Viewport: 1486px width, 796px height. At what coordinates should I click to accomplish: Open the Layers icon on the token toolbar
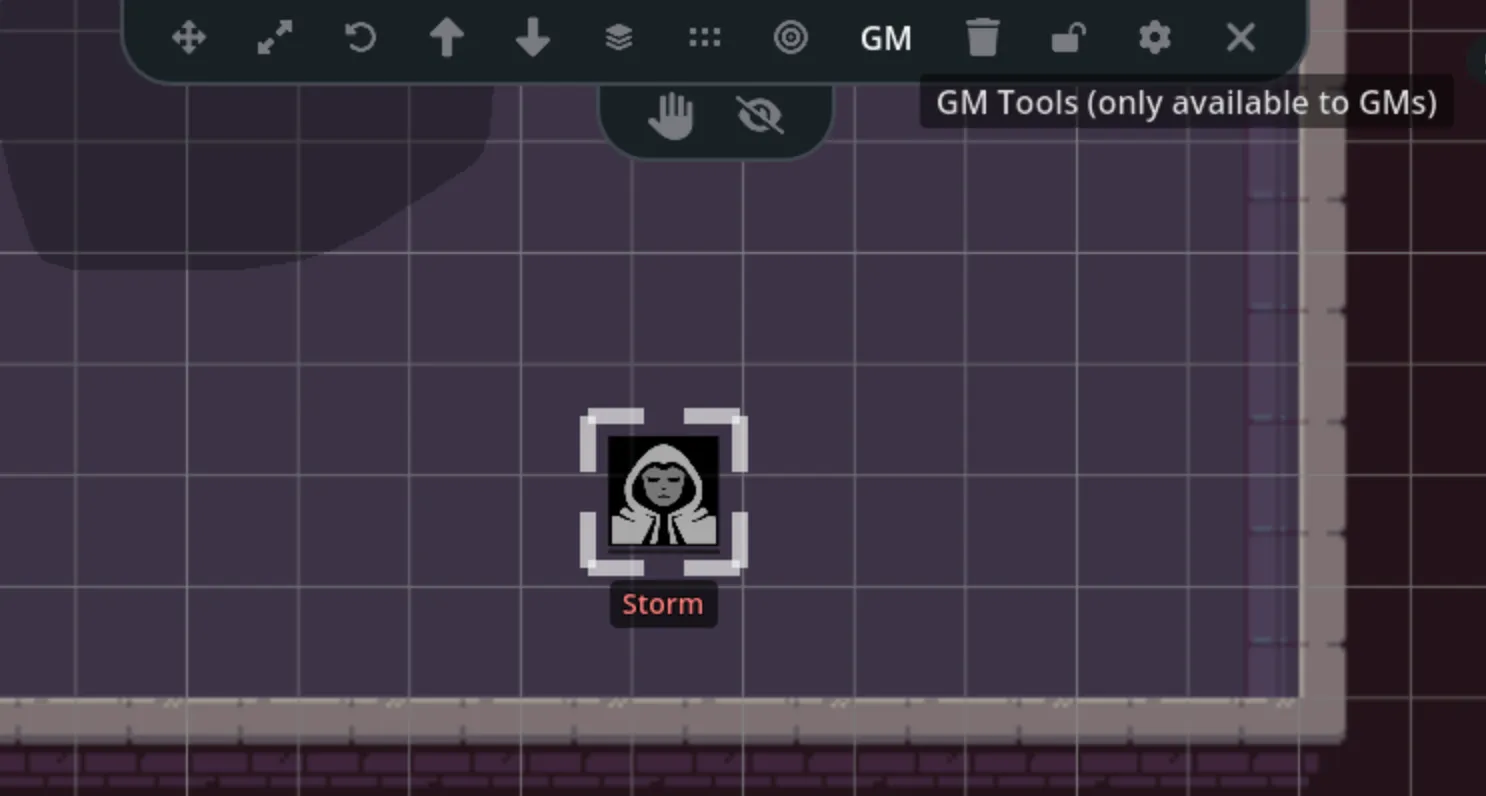click(618, 38)
